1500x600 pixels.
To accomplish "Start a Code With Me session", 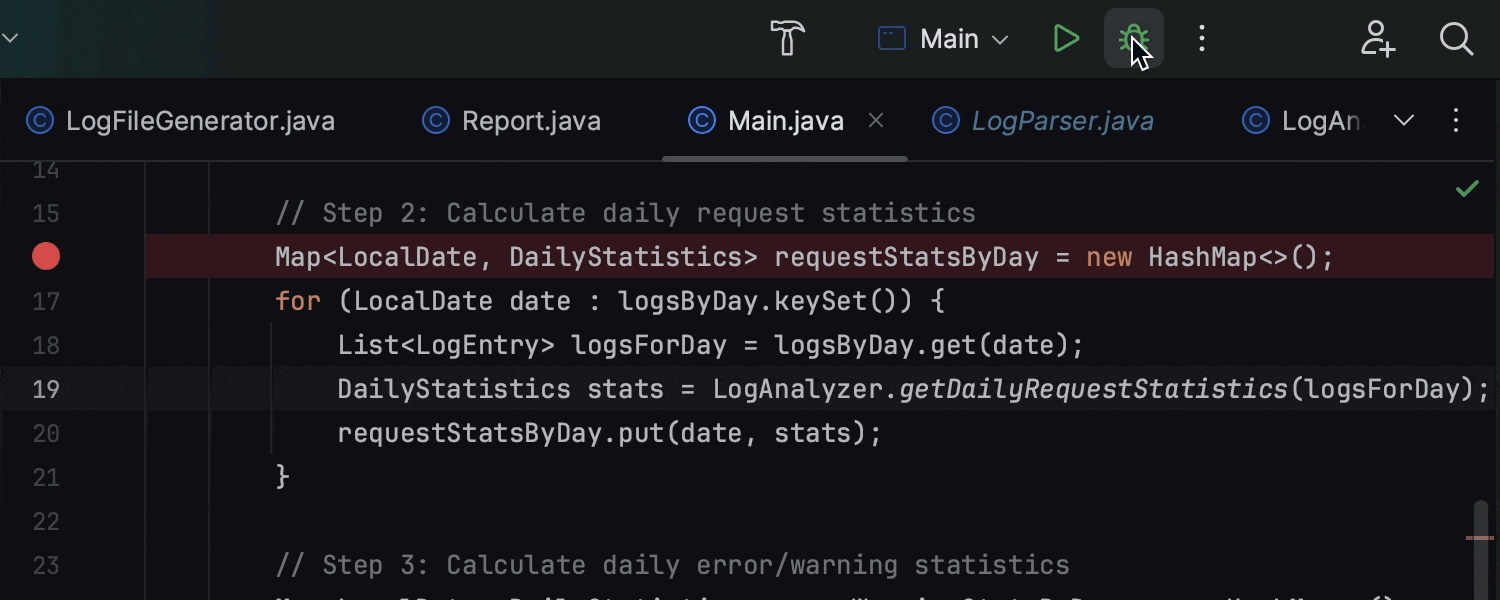I will point(1379,40).
